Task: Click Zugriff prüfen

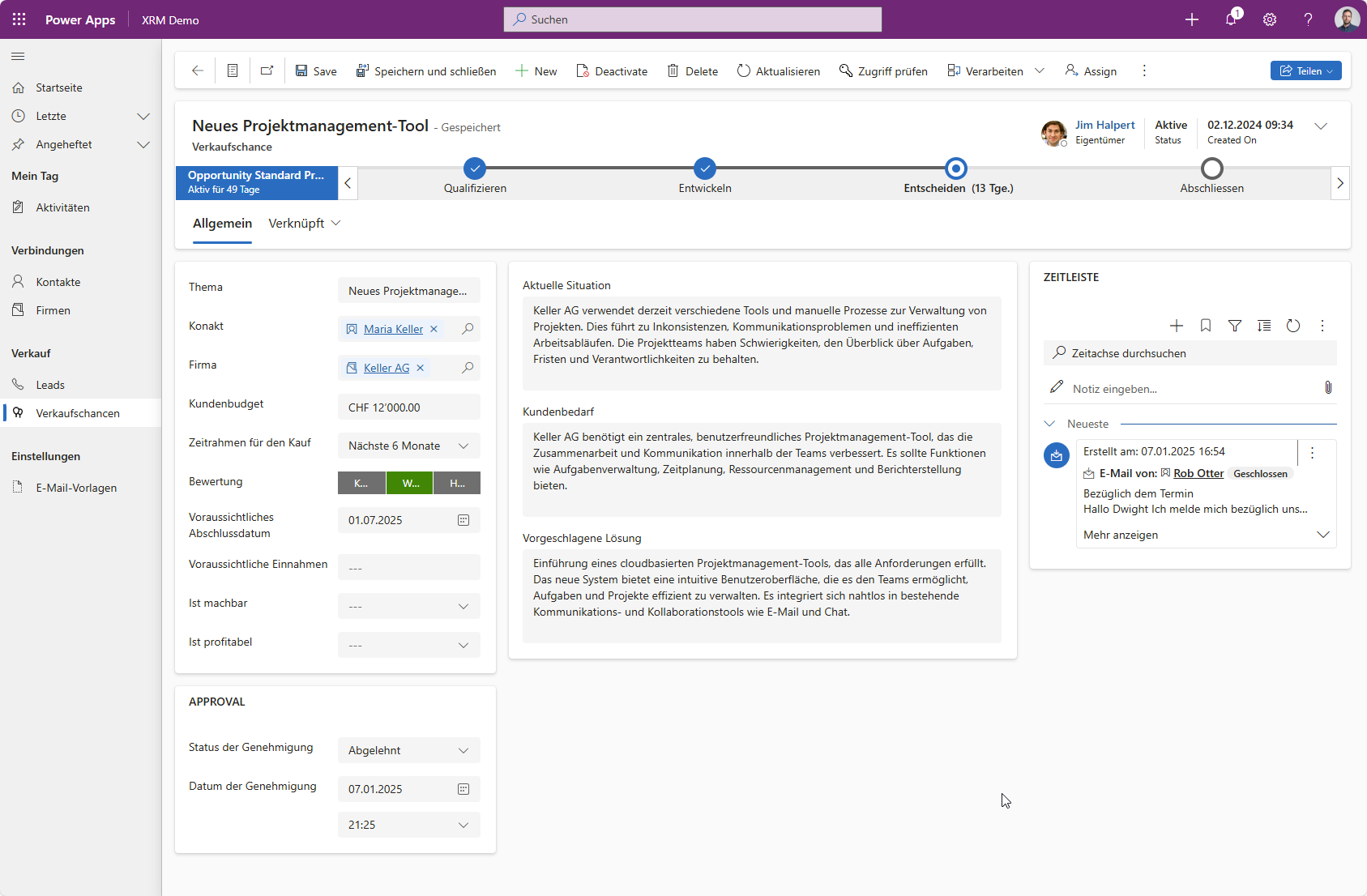Action: 883,71
